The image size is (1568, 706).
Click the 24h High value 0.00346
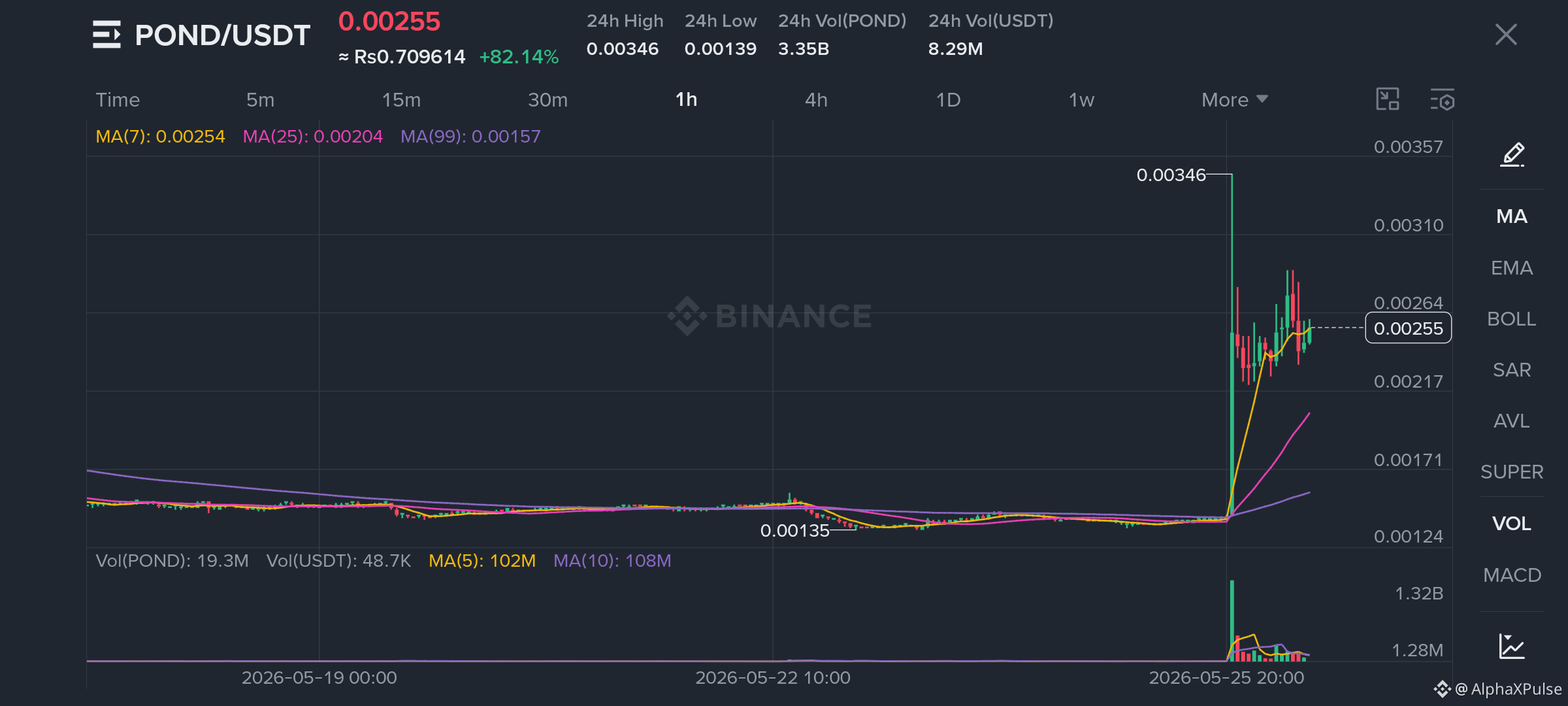(x=622, y=49)
